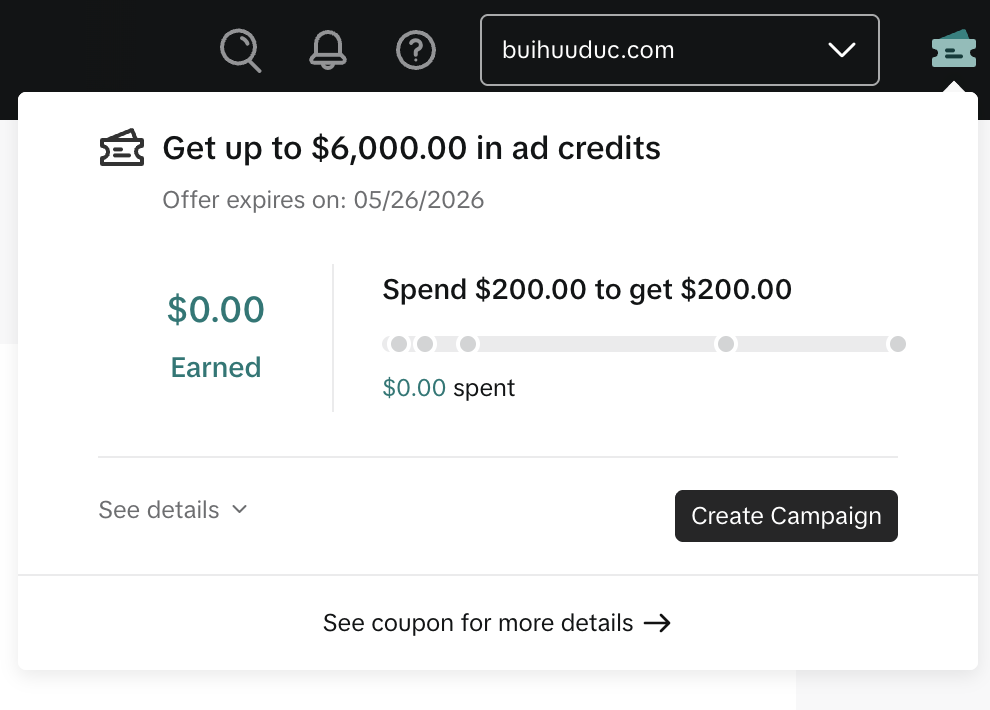
Task: Click the last milestone dot on the progress bar
Action: click(898, 344)
